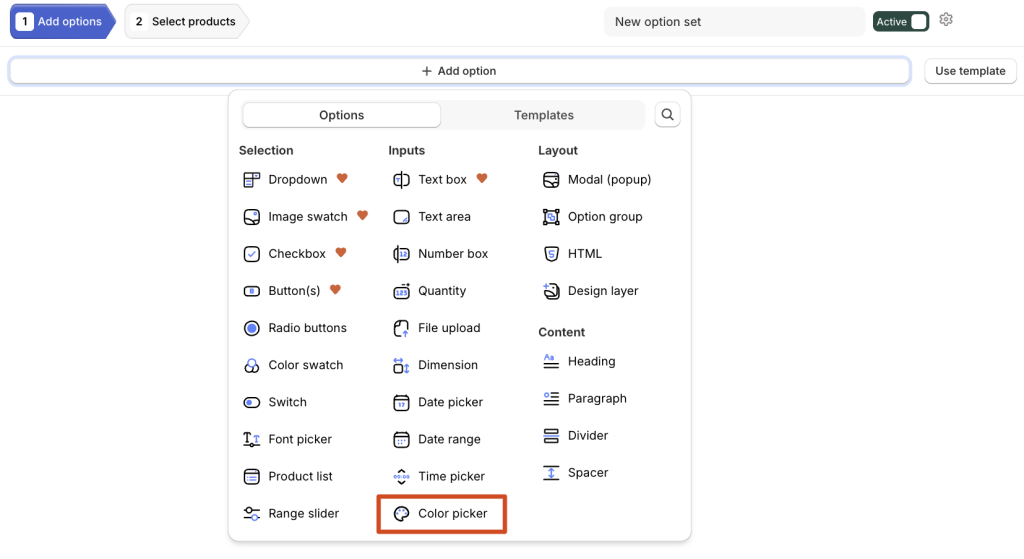
Task: Add the Checkbox selection option
Action: coord(284,253)
